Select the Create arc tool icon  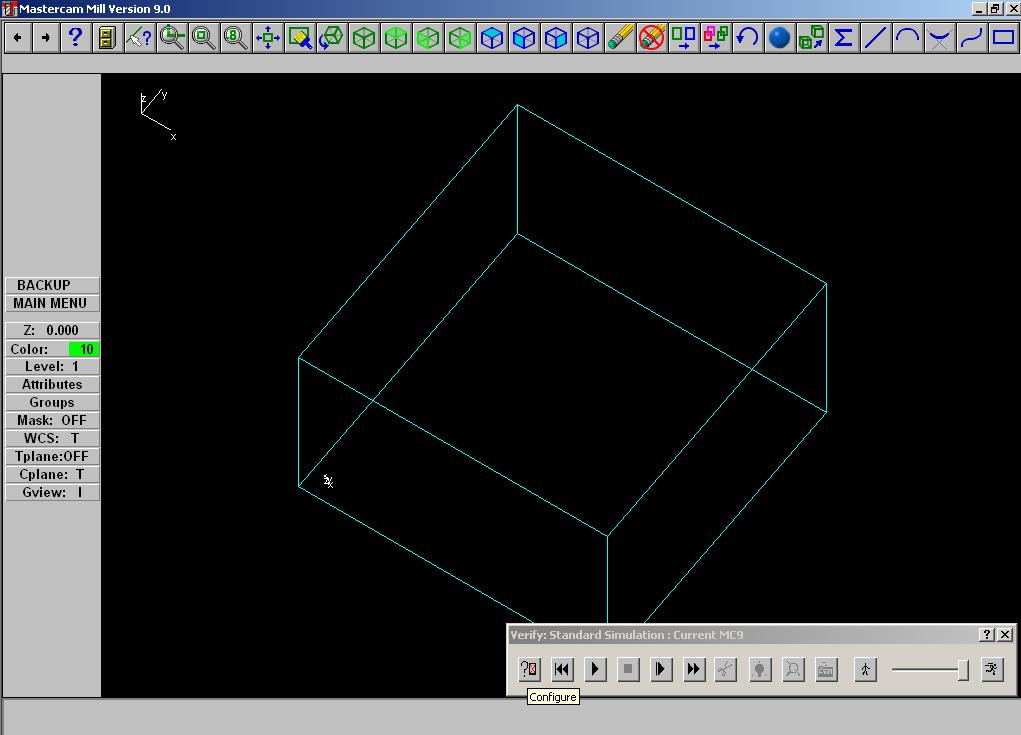pos(907,38)
